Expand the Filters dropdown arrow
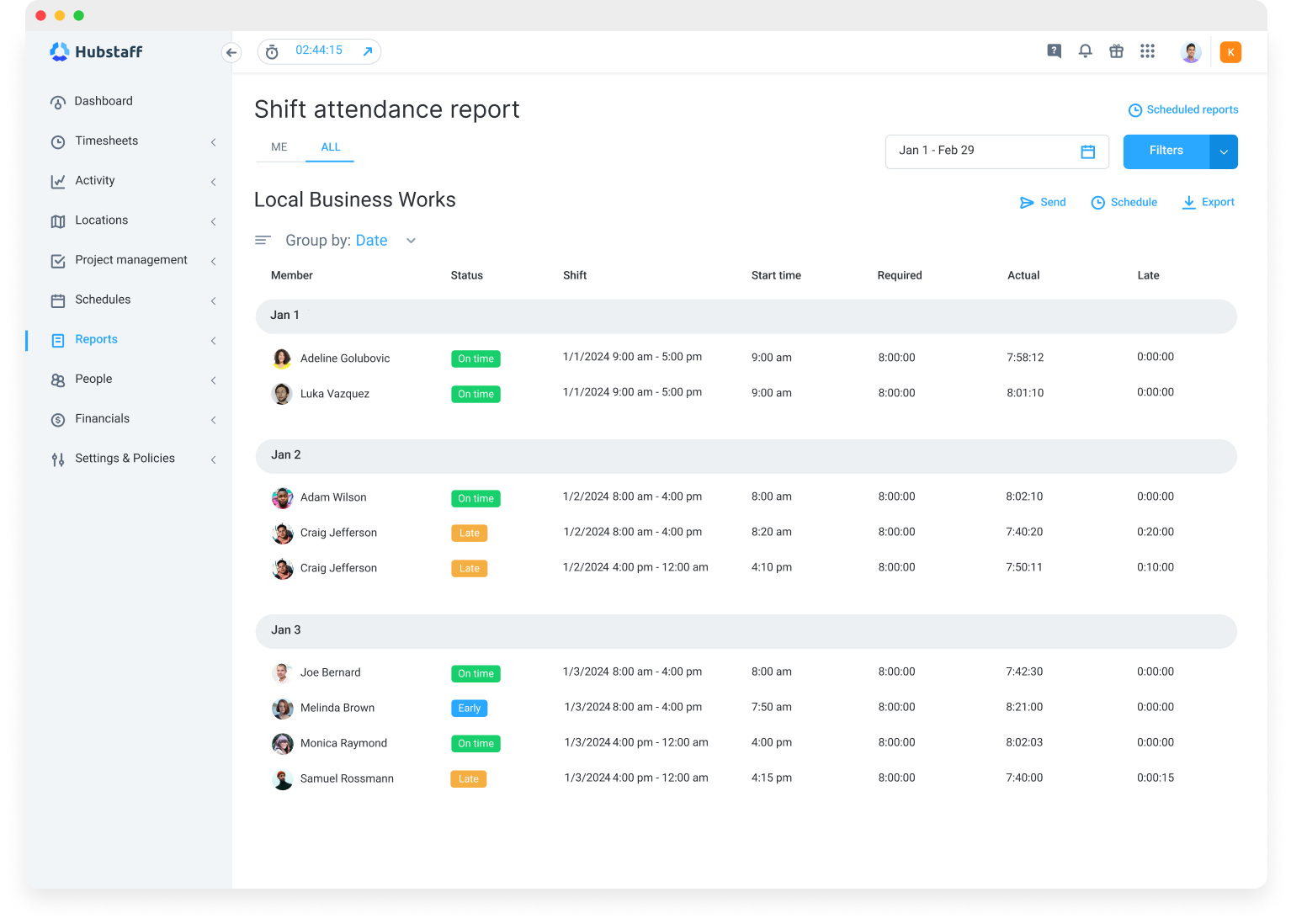The image size is (1291, 924). pyautogui.click(x=1224, y=152)
